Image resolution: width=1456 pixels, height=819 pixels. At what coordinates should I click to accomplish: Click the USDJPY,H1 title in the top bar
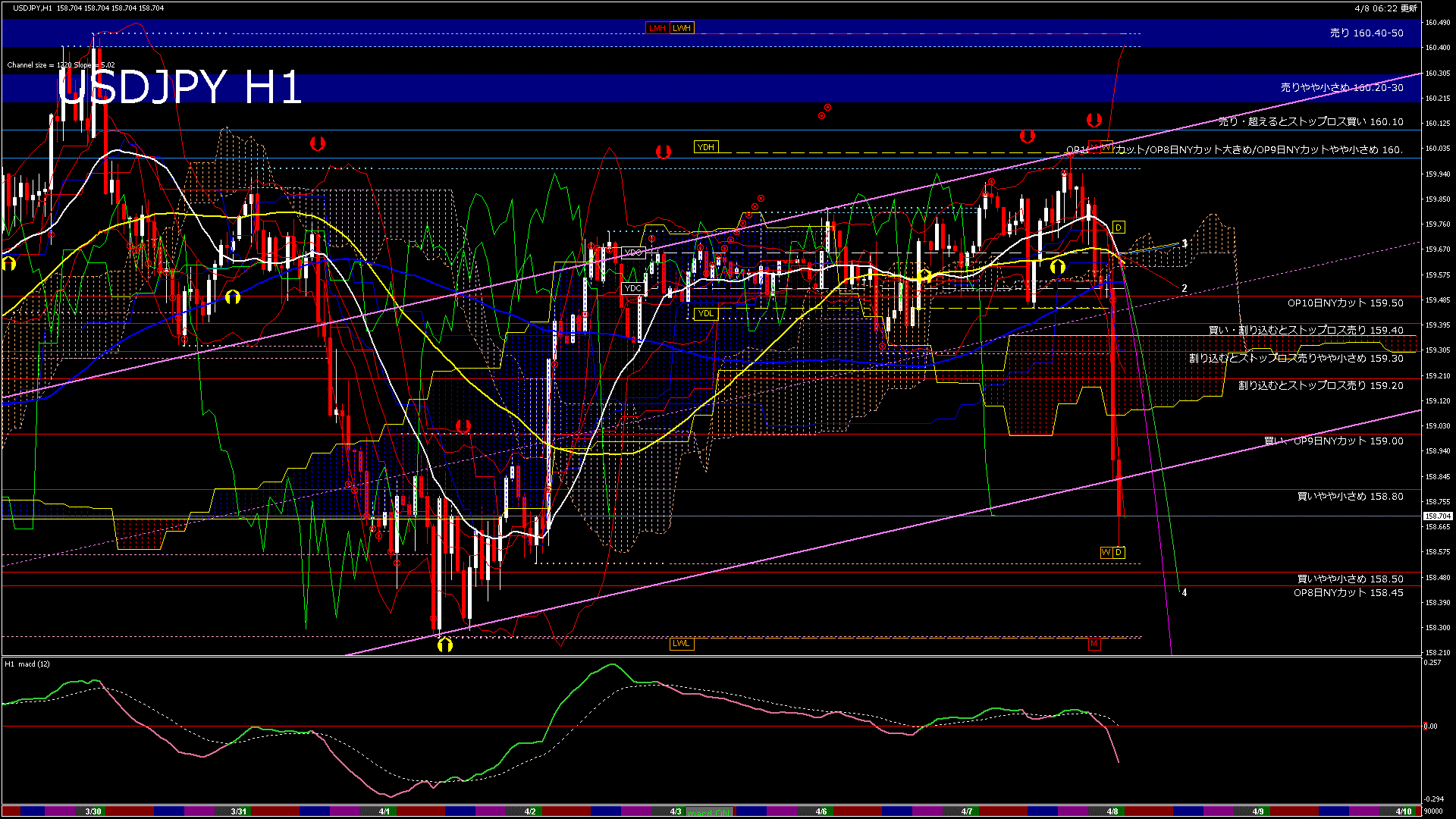click(45, 7)
